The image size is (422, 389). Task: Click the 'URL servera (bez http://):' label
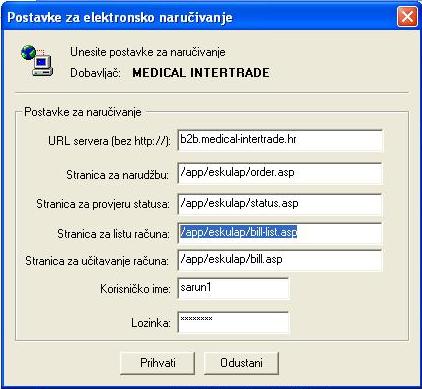click(x=109, y=141)
